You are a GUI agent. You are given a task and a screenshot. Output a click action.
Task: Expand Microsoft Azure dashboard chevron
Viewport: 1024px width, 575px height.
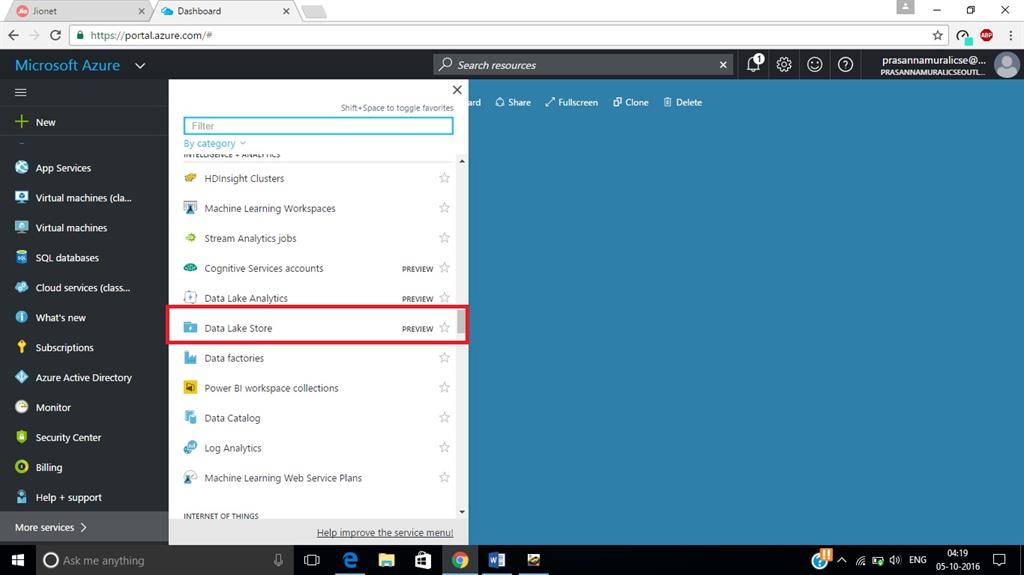click(x=140, y=65)
